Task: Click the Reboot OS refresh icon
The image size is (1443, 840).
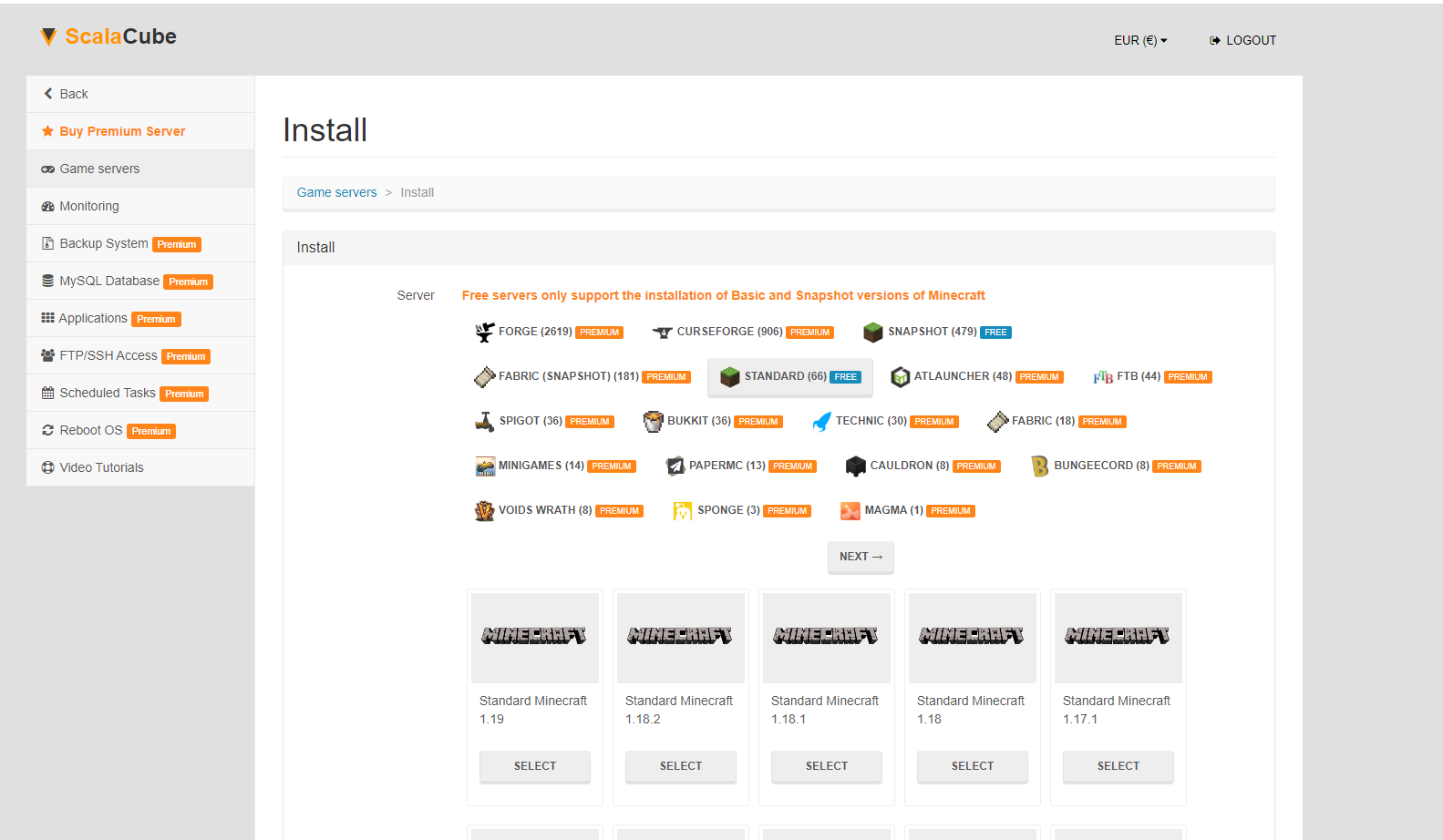Action: click(x=48, y=430)
